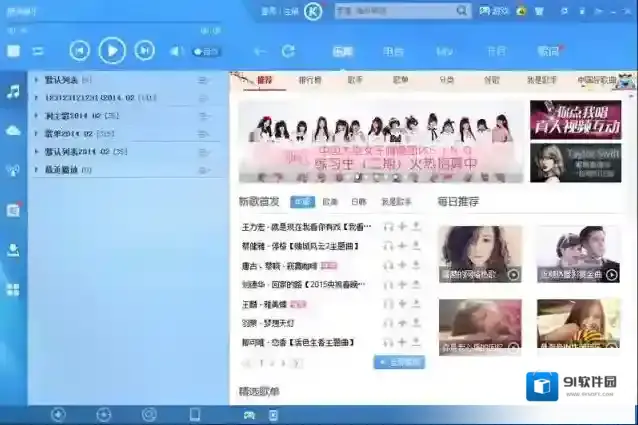Viewport: 638px width, 425px height.
Task: Switch to the 排行榜 tab
Action: 310,79
